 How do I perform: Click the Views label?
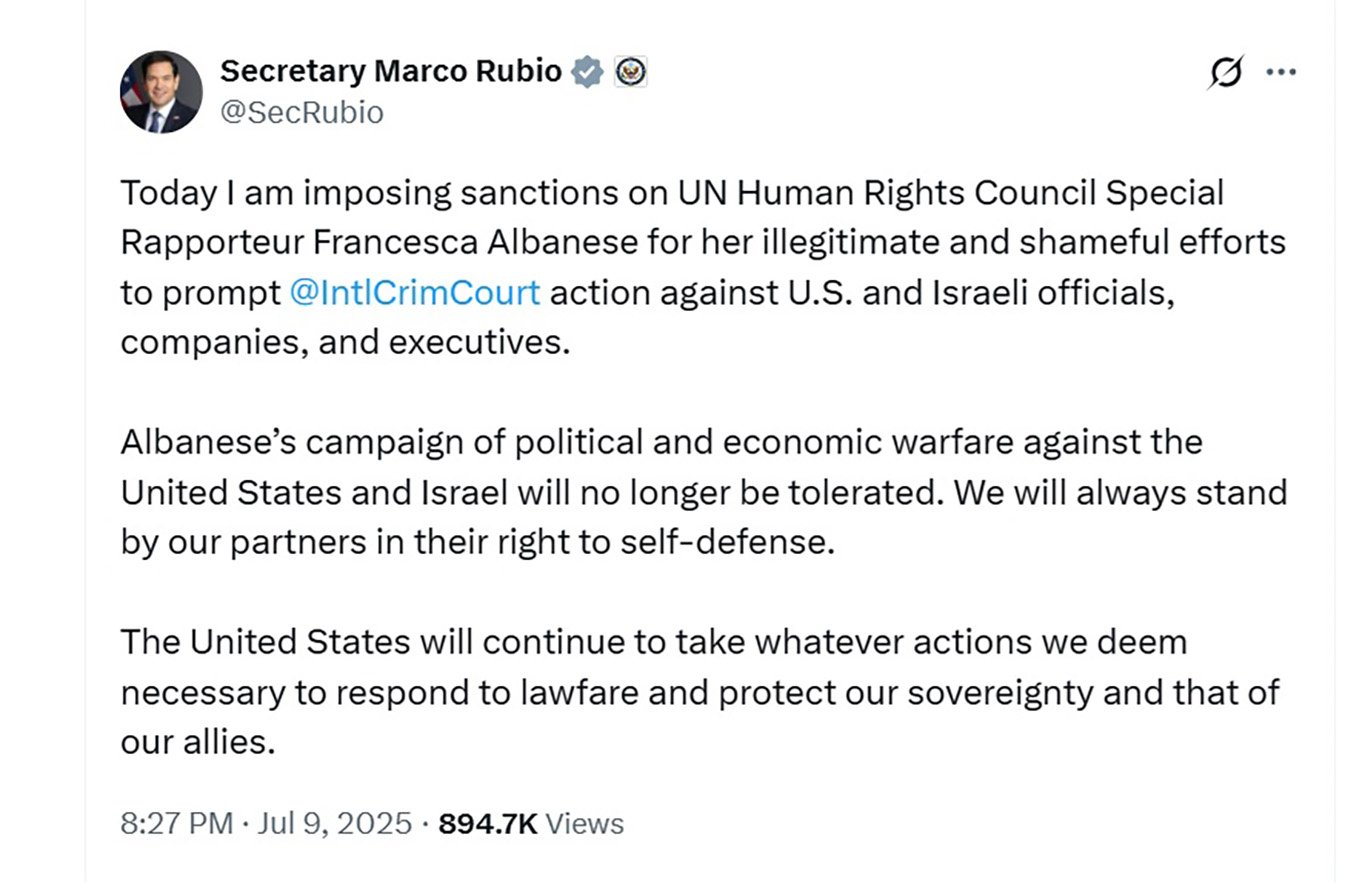tap(585, 823)
